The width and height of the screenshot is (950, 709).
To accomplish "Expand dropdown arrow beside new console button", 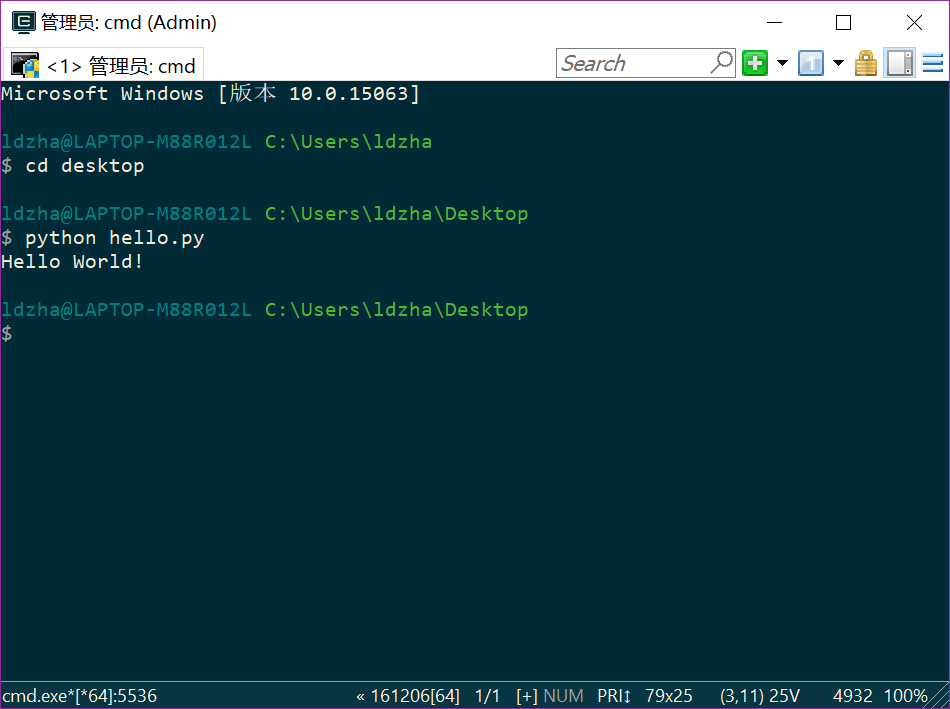I will 782,64.
